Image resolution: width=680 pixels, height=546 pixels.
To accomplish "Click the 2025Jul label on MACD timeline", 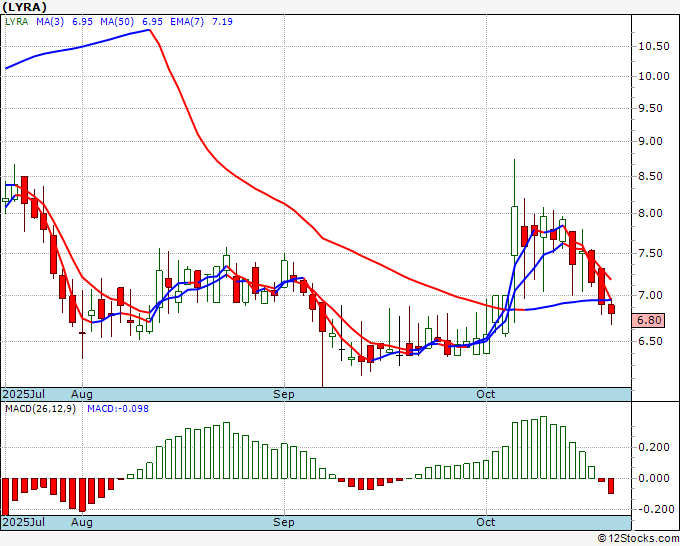I will pos(22,522).
